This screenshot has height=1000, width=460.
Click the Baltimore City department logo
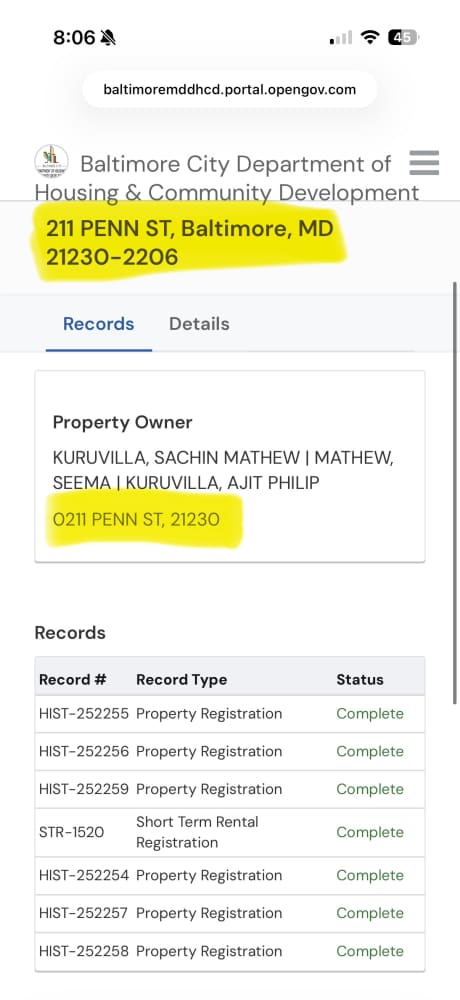52,161
